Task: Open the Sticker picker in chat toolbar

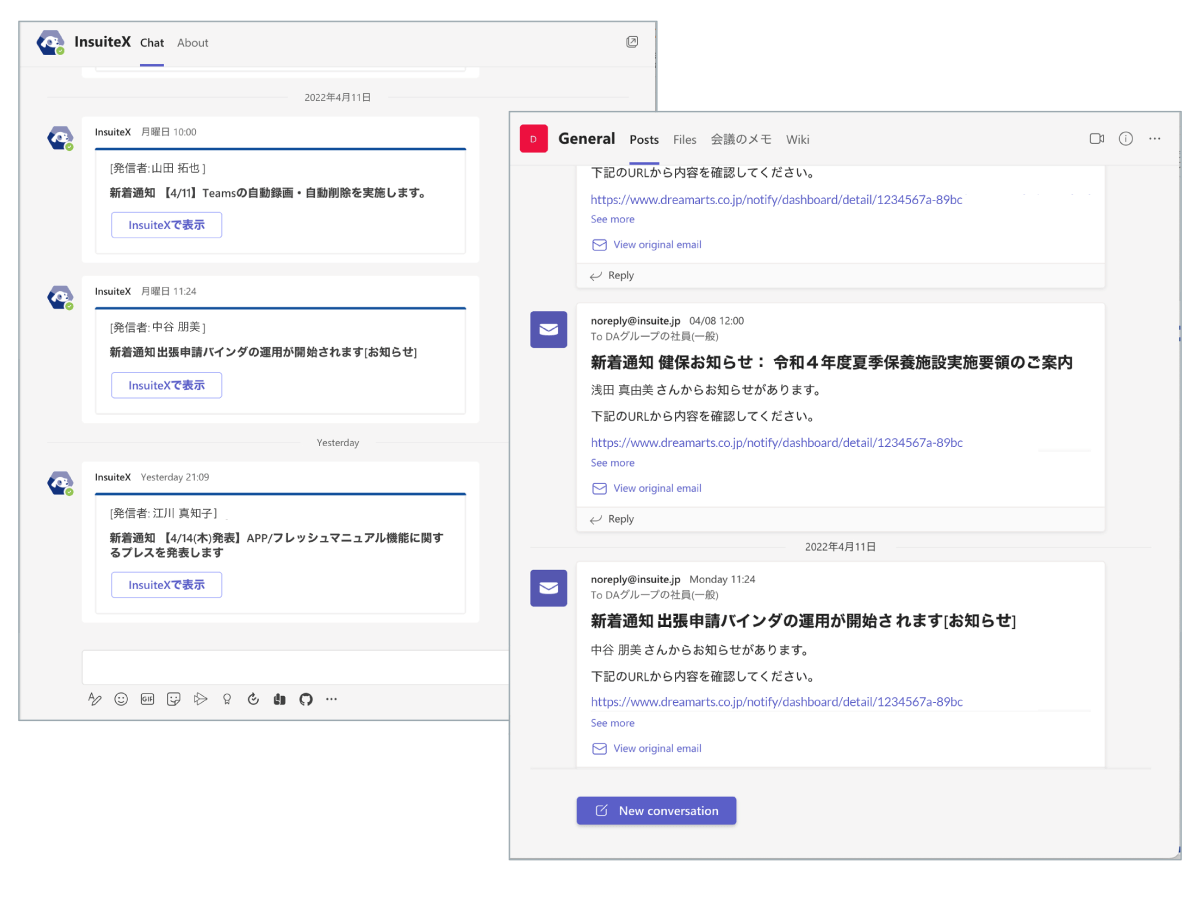Action: click(174, 699)
